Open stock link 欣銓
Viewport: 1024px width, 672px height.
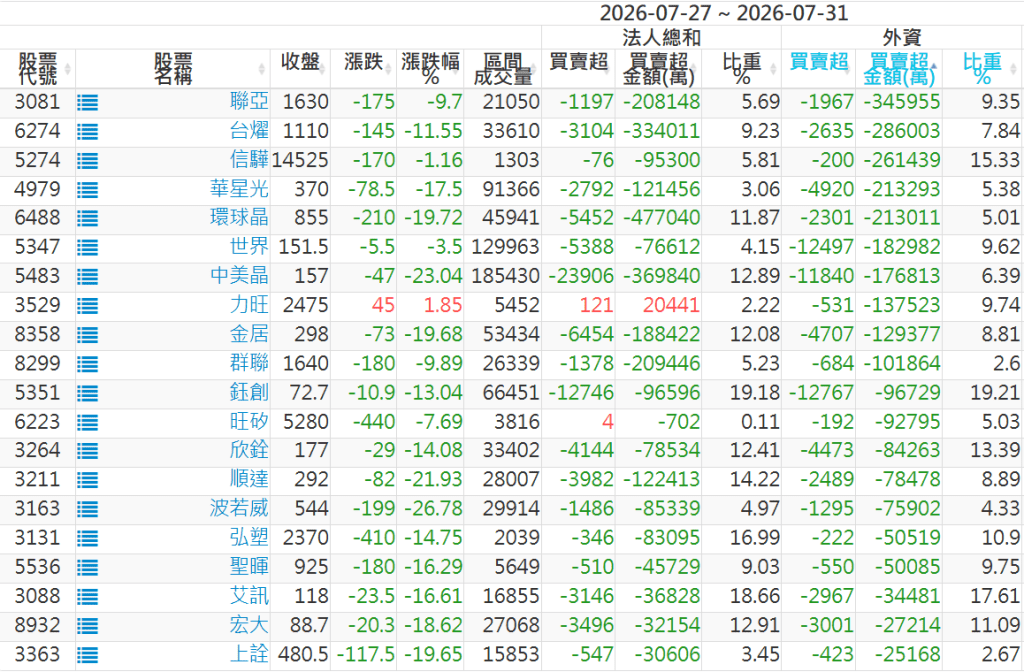[x=249, y=450]
